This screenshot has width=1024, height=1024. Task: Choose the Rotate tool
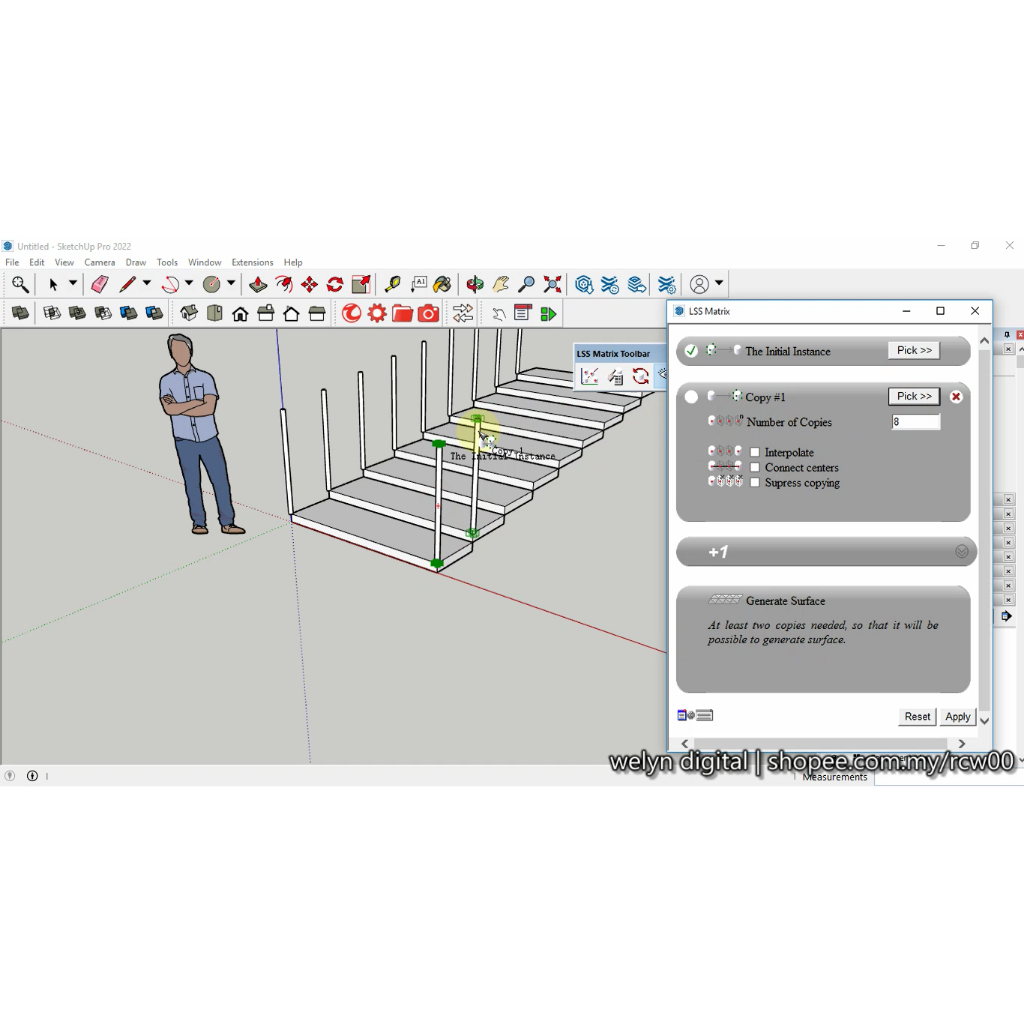point(335,284)
